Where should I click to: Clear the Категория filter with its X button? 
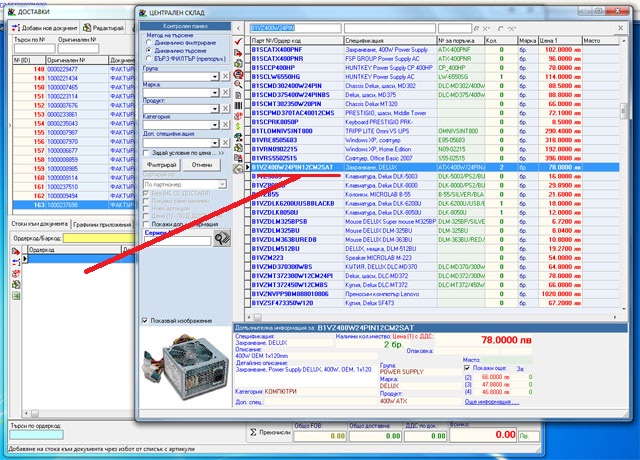tap(225, 124)
